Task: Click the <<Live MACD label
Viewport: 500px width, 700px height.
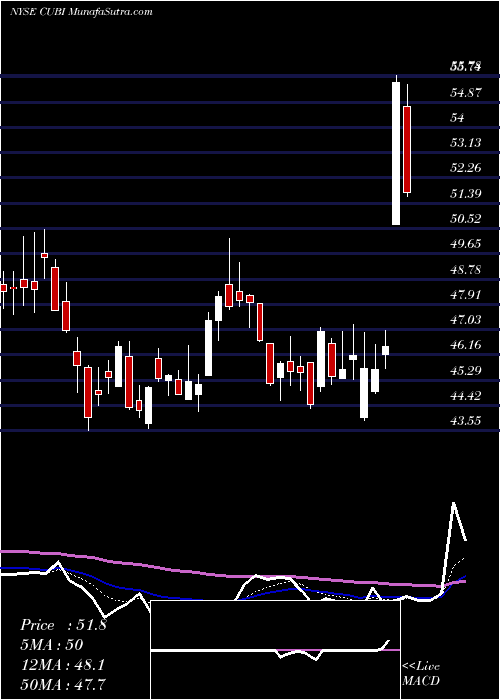Action: [421, 673]
